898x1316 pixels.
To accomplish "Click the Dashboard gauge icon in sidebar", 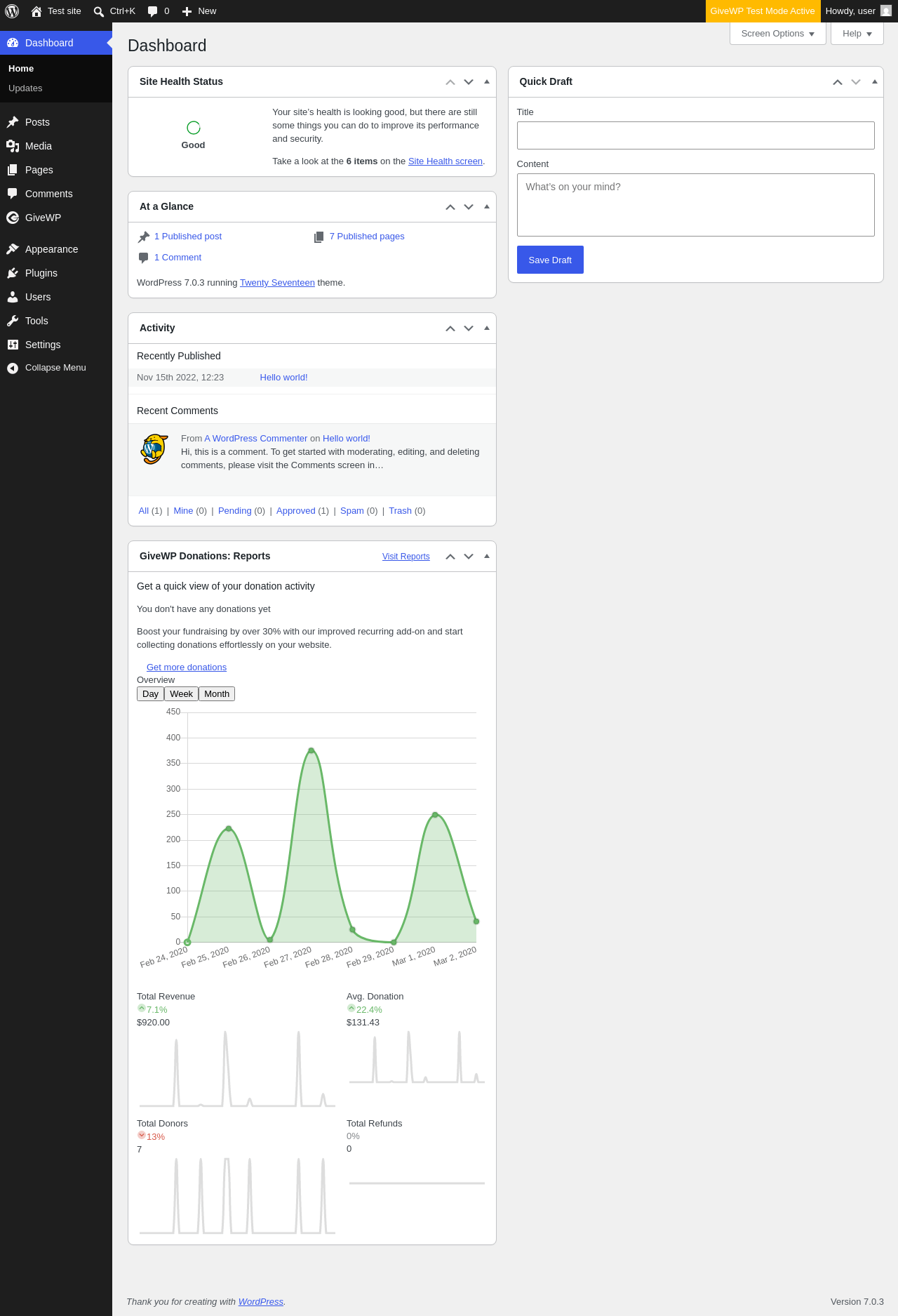I will coord(13,43).
